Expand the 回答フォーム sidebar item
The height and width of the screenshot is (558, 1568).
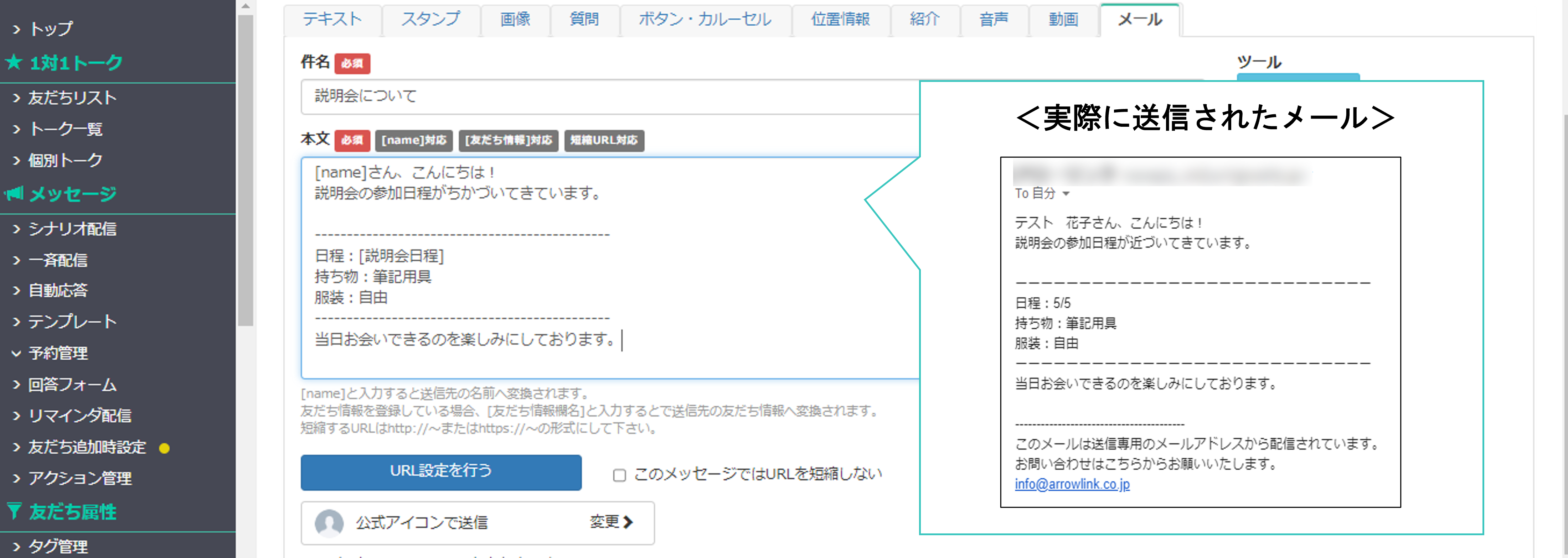[72, 385]
